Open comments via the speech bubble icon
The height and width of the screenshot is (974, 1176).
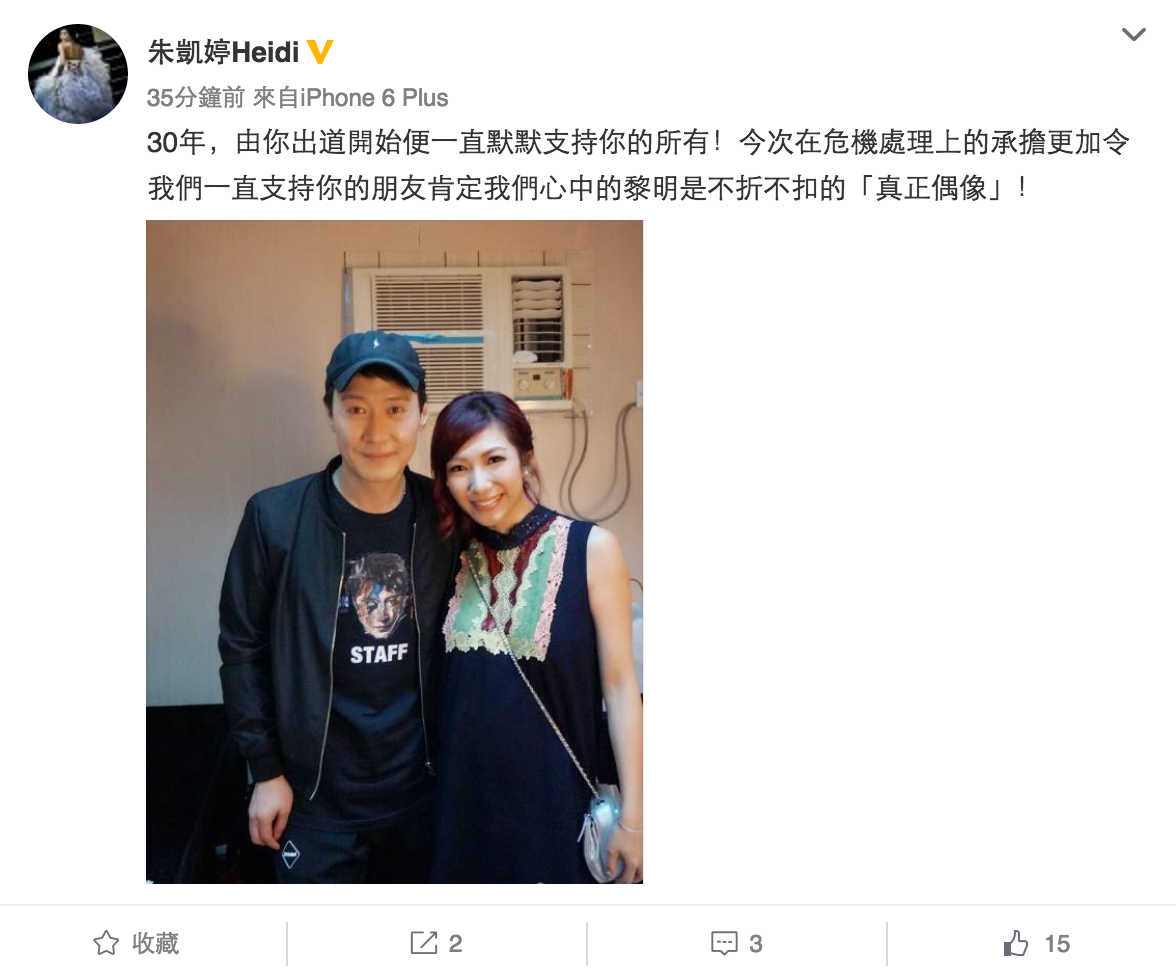pyautogui.click(x=724, y=943)
